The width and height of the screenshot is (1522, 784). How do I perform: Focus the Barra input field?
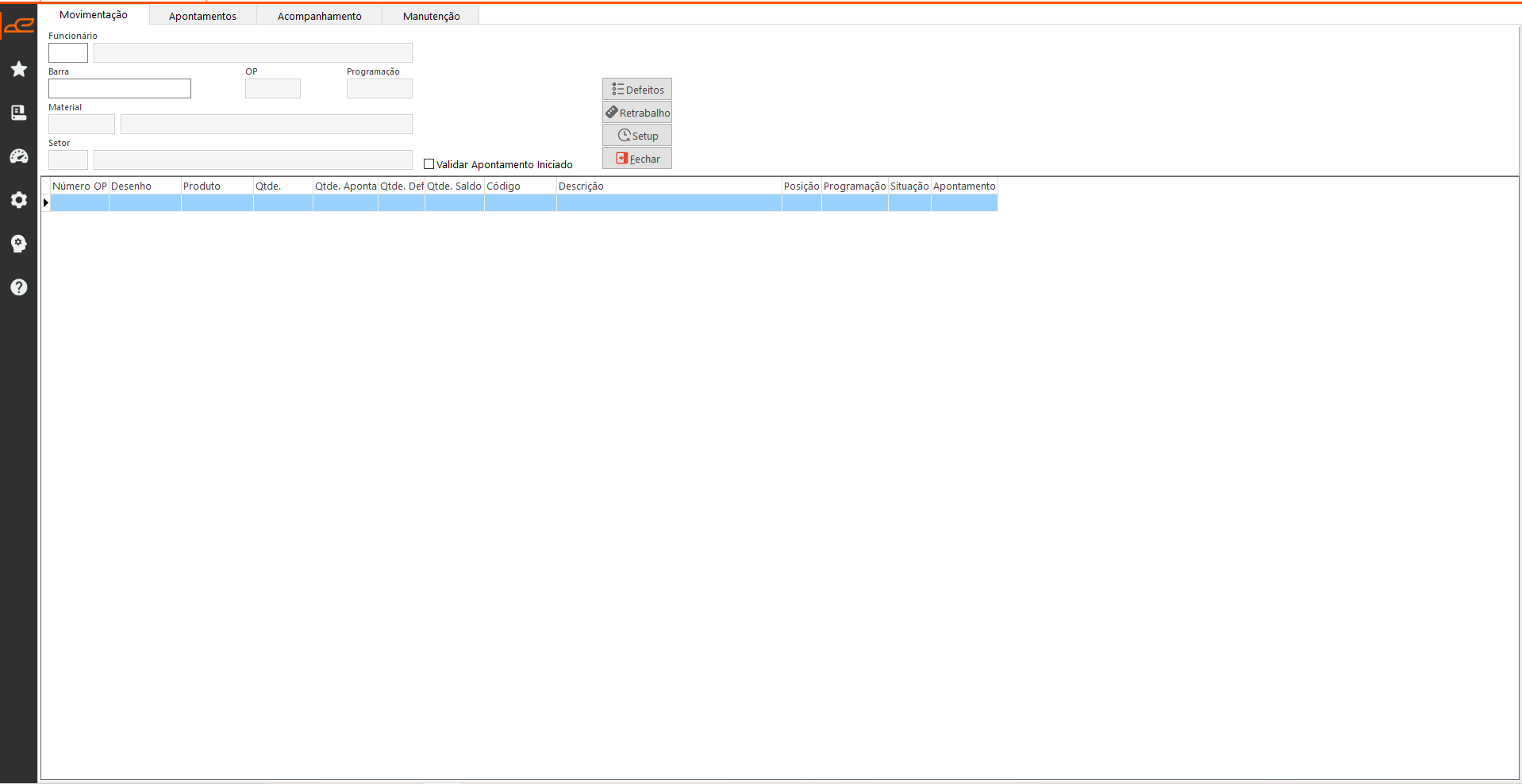(x=120, y=89)
